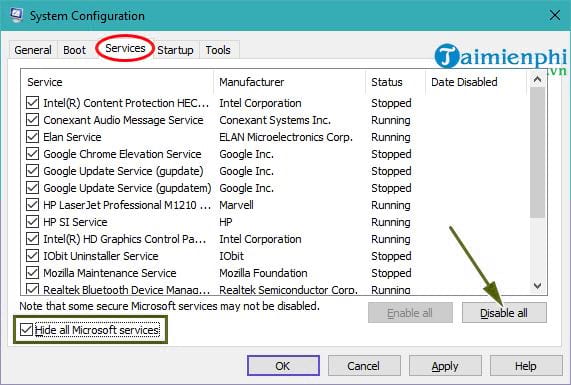
Task: Open the Tools tab
Action: click(x=218, y=50)
